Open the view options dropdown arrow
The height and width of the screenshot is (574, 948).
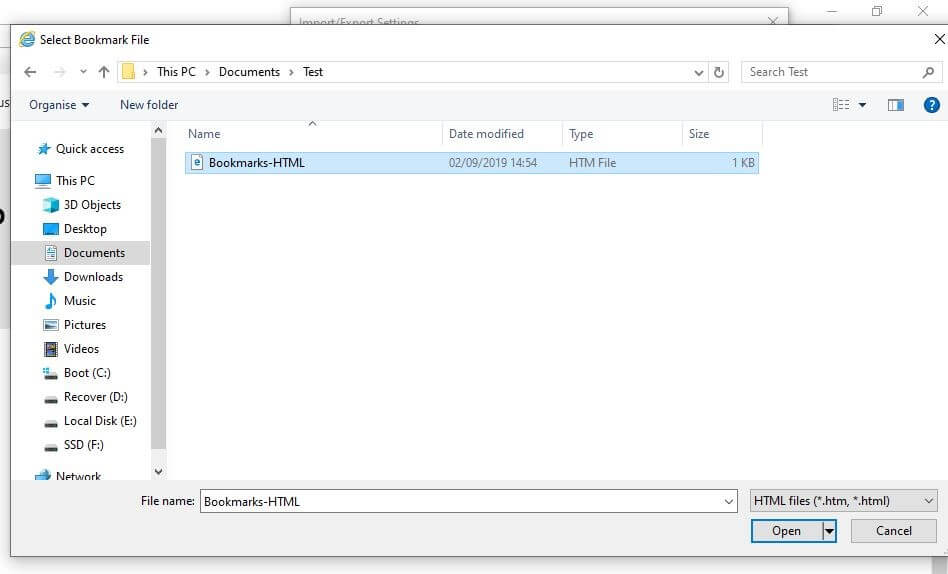tap(862, 105)
